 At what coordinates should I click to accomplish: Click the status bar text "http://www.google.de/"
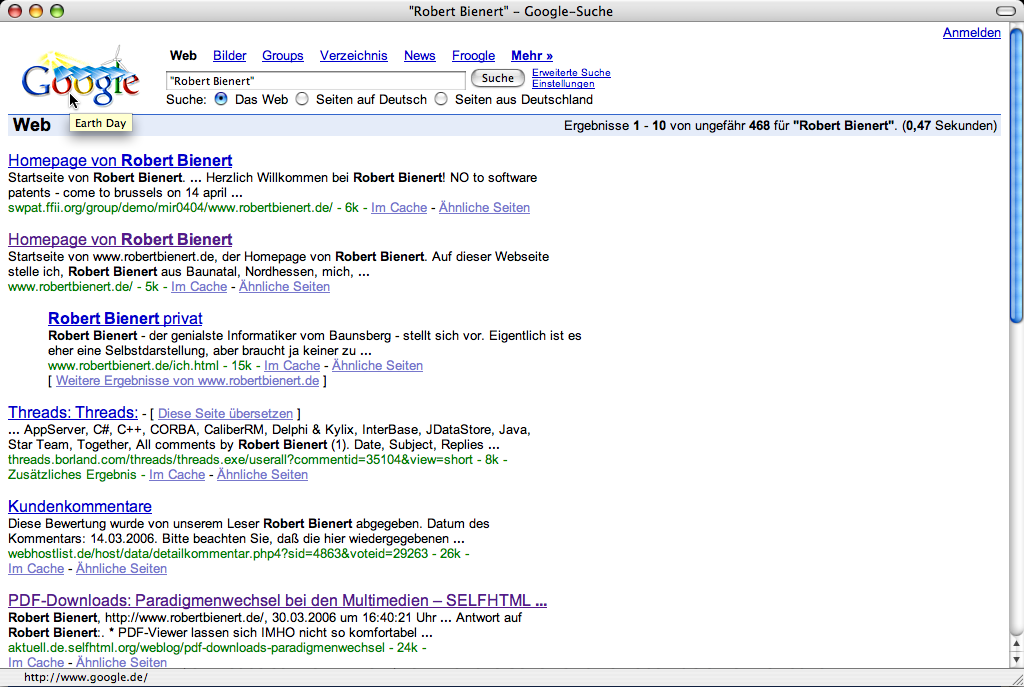(86, 677)
